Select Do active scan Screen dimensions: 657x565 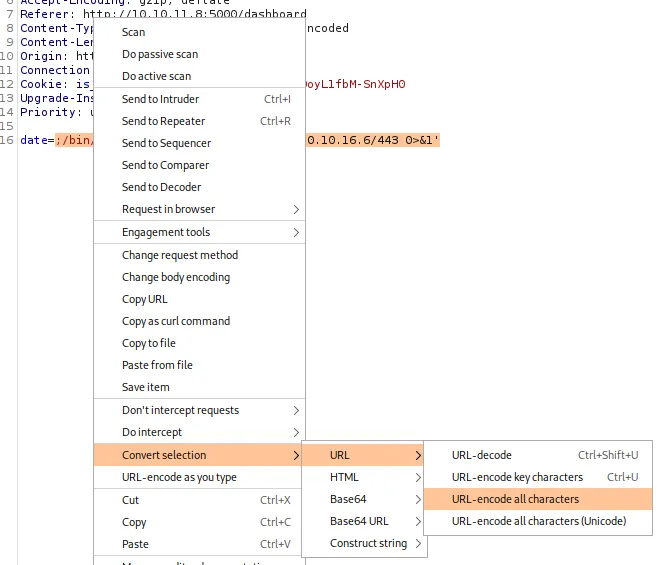pos(199,76)
